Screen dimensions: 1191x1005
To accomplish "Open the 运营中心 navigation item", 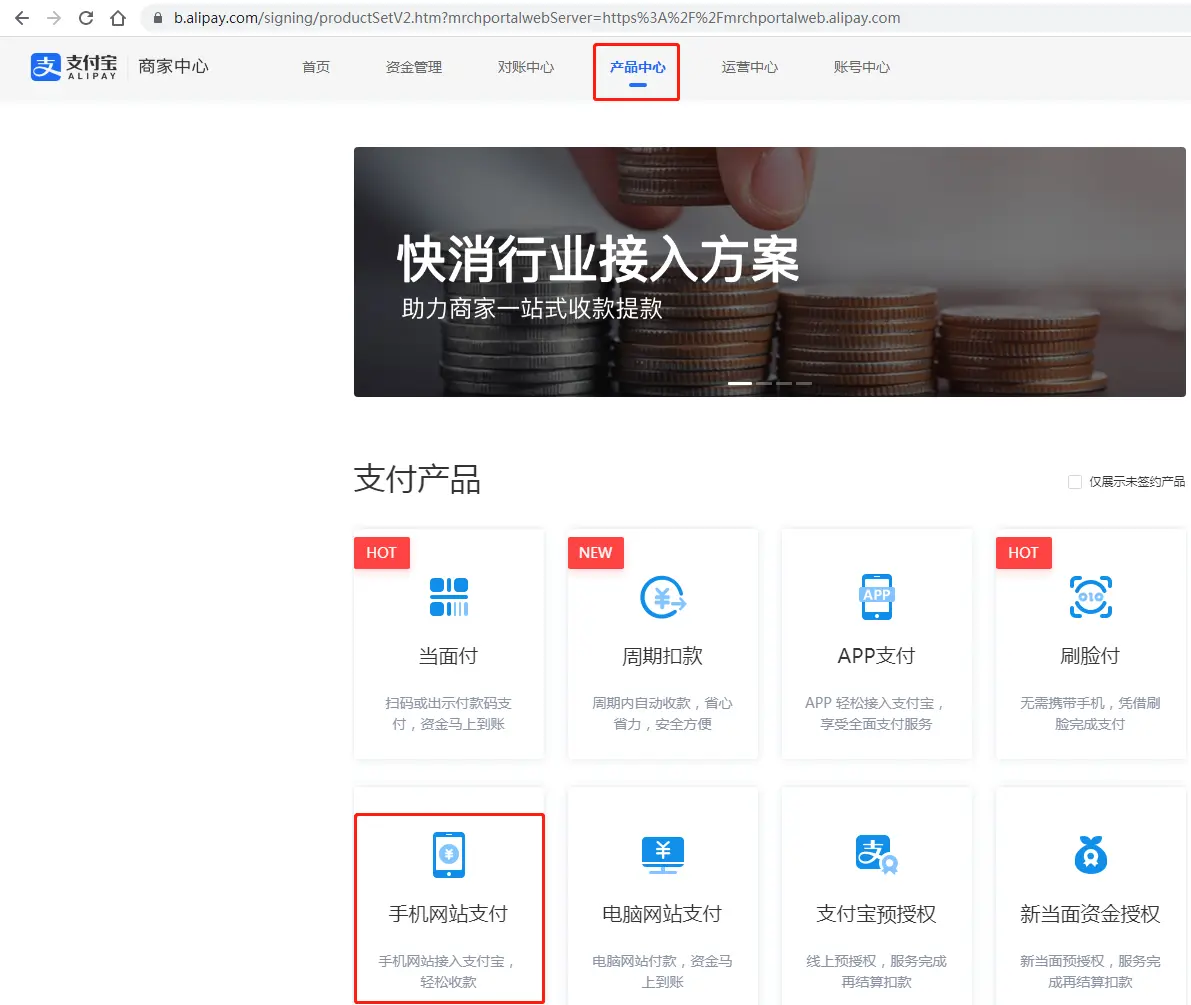I will click(750, 68).
